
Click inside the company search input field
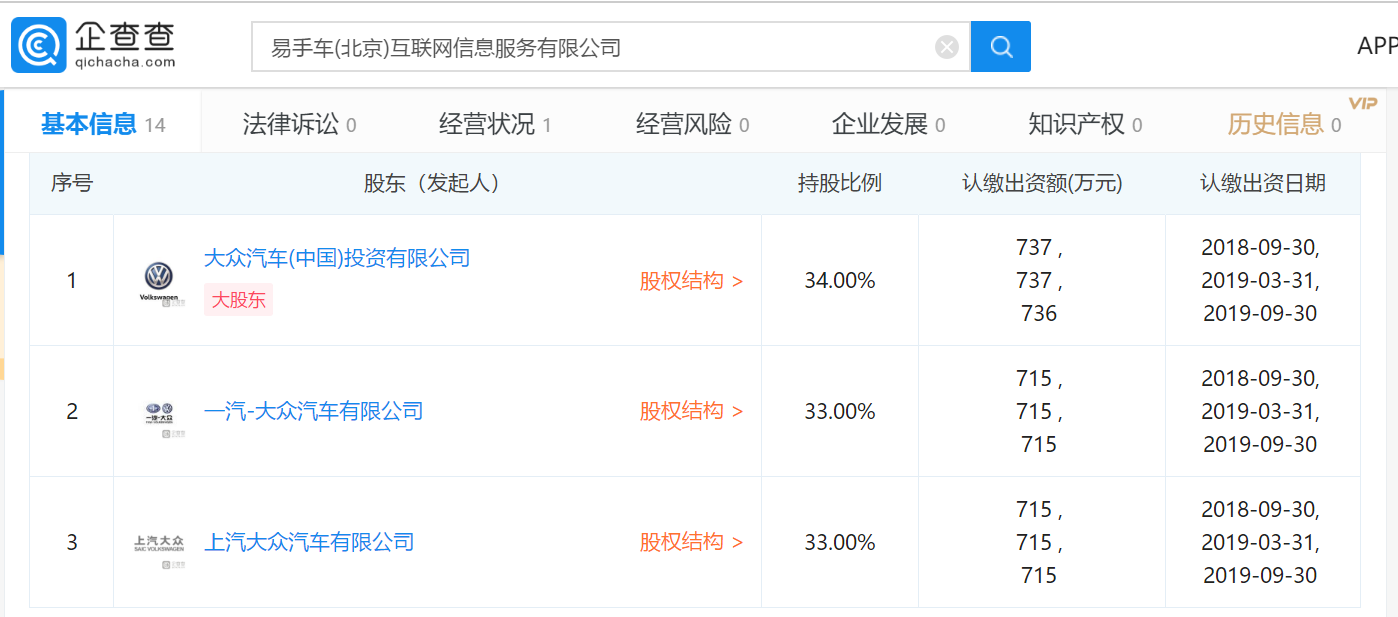click(600, 46)
